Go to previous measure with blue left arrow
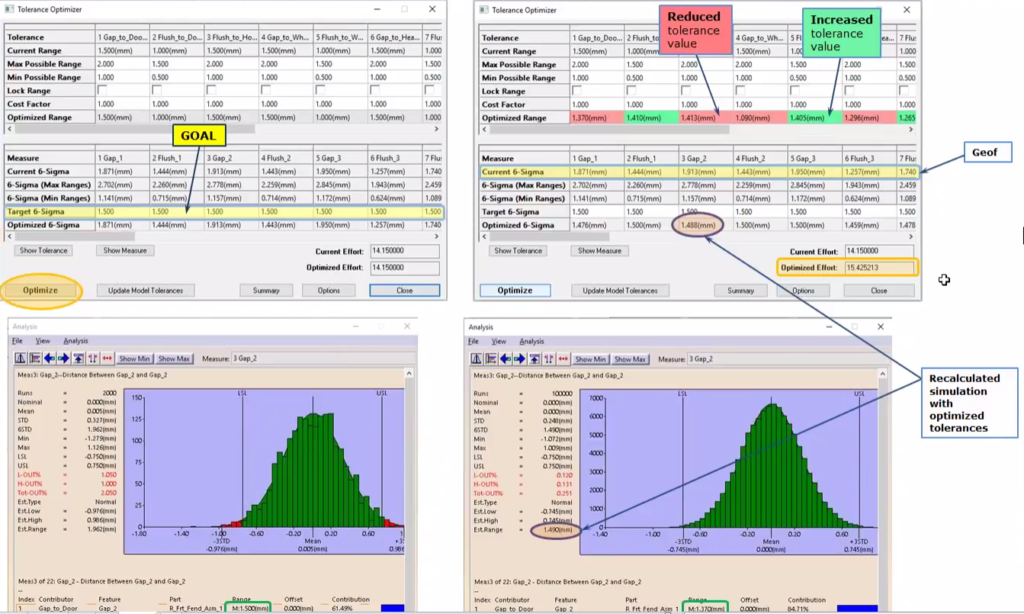This screenshot has height=614, width=1024. click(49, 358)
